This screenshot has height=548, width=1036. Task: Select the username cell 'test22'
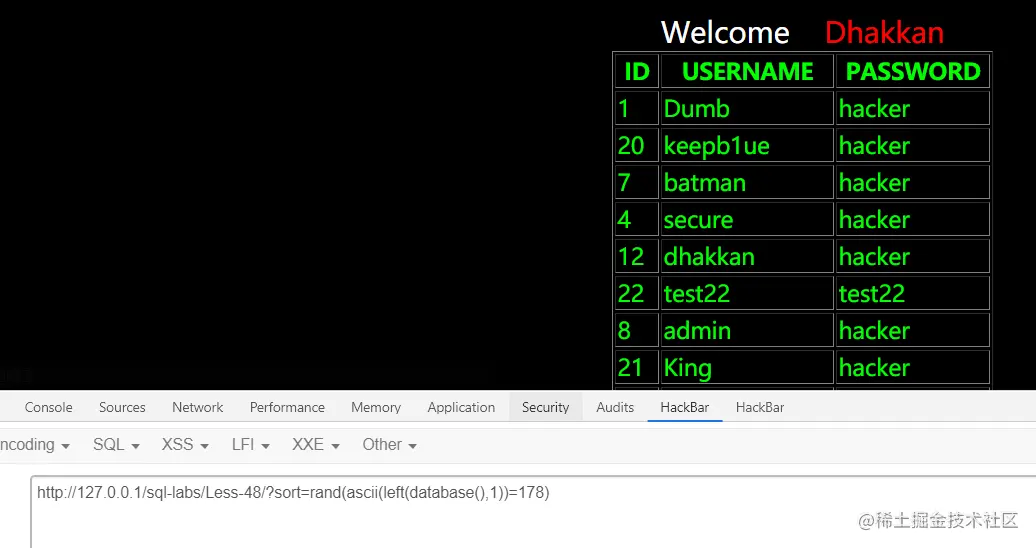[747, 294]
